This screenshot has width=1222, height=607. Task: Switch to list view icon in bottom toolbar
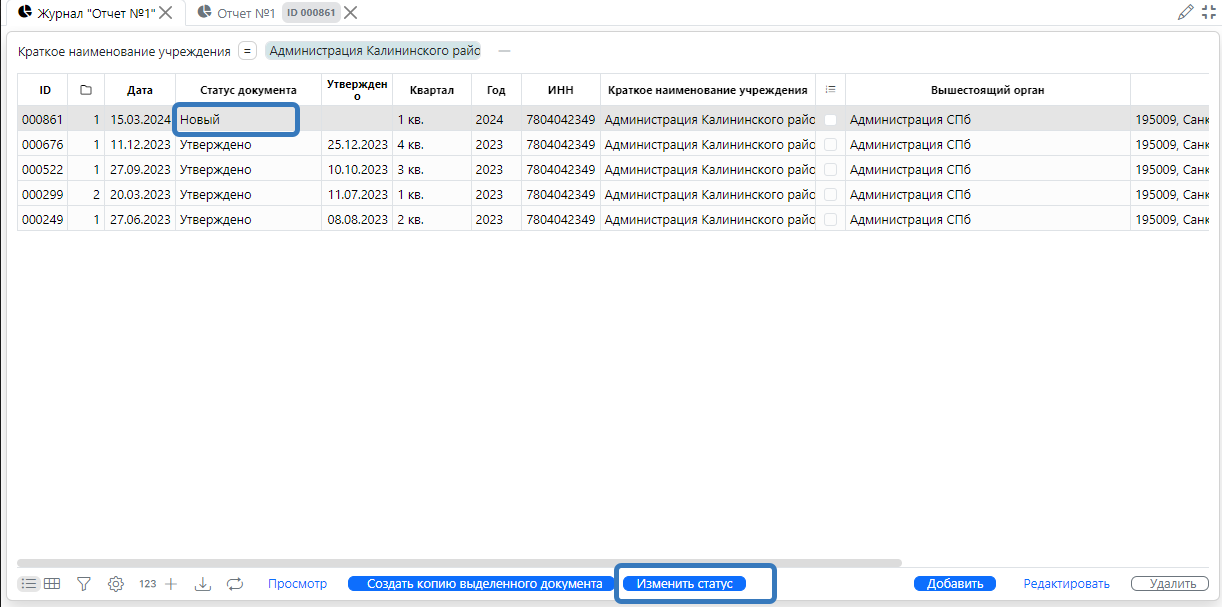(x=30, y=584)
